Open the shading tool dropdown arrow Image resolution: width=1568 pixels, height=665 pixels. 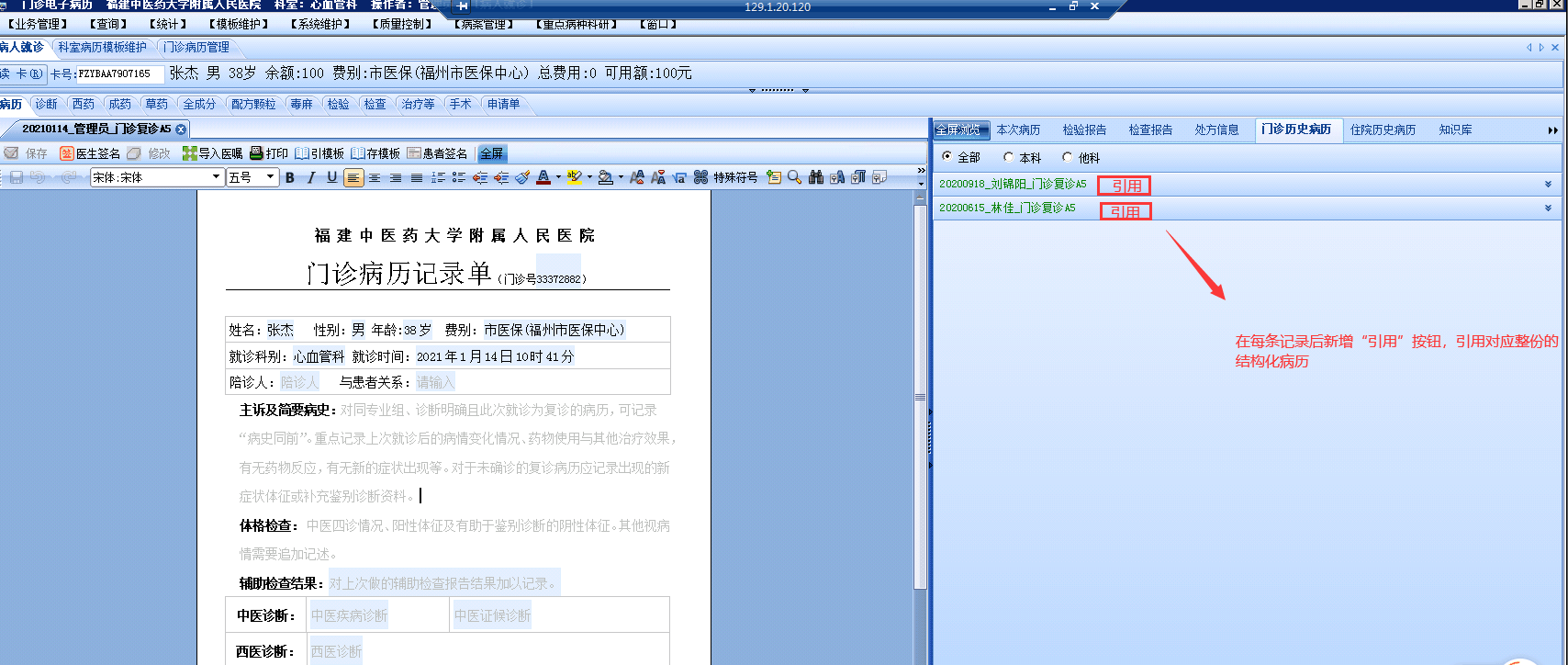621,177
